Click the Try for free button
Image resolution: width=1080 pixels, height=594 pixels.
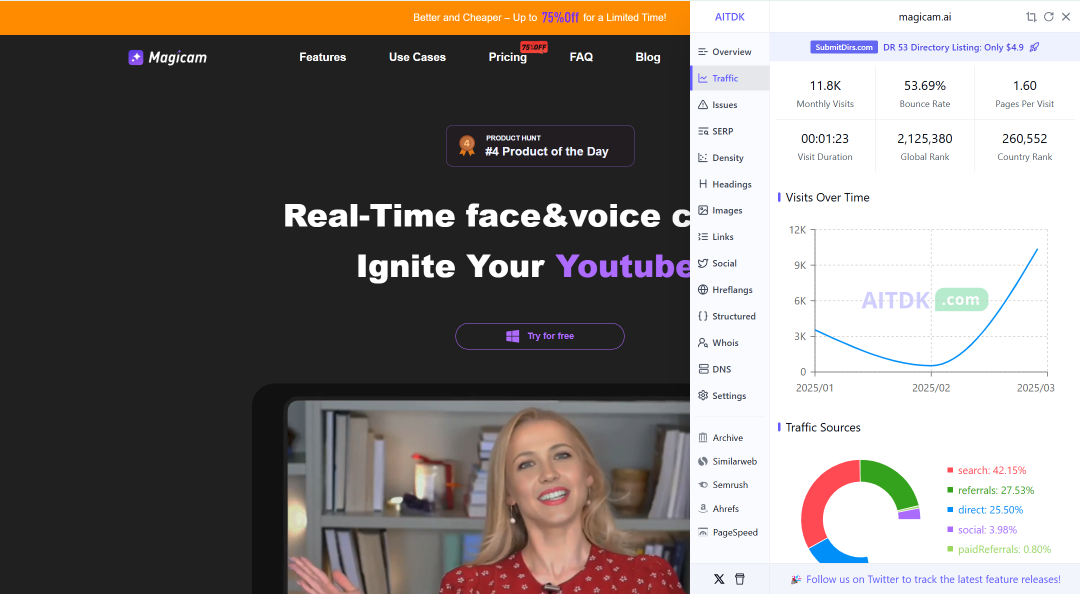click(540, 336)
